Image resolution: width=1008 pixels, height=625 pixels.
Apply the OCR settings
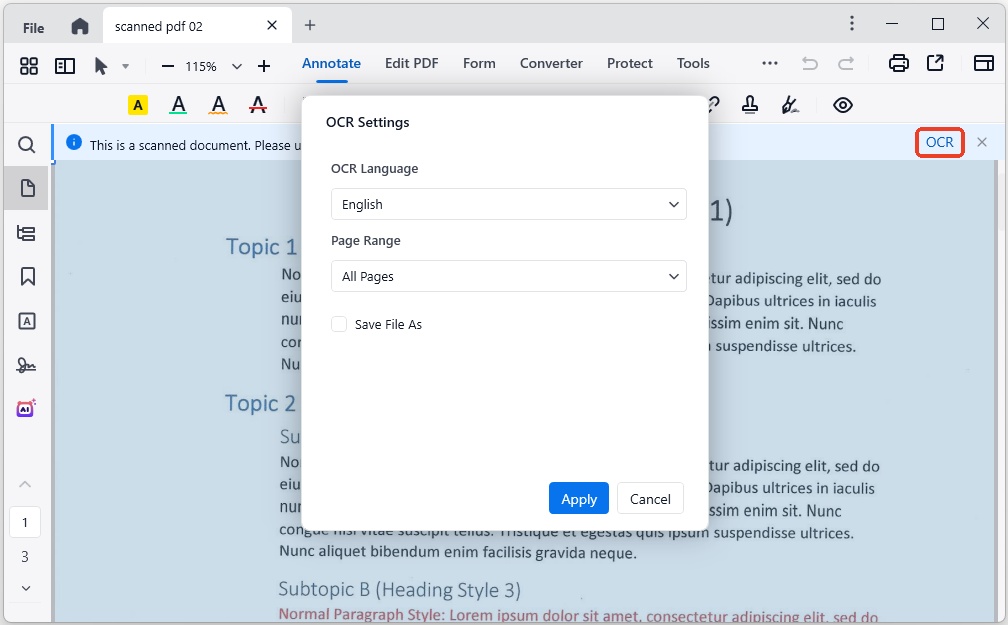(578, 498)
